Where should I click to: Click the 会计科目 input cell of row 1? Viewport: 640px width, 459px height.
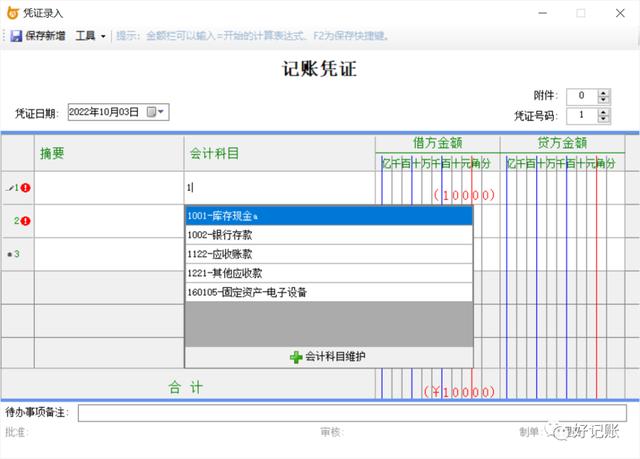(280, 188)
